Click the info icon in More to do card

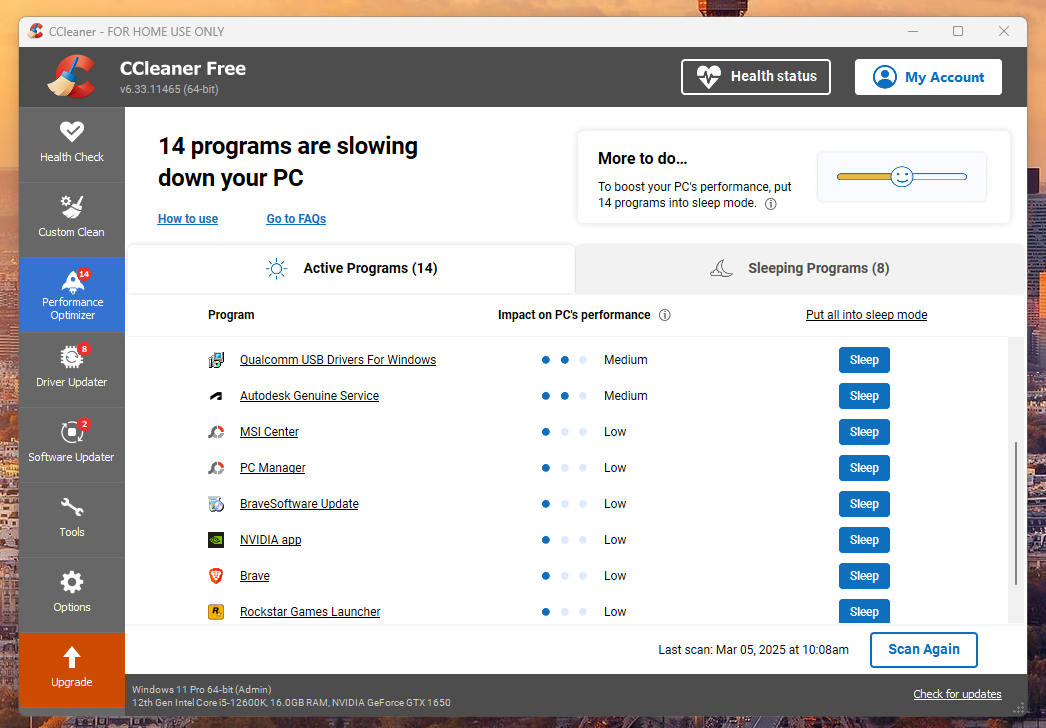[x=770, y=204]
